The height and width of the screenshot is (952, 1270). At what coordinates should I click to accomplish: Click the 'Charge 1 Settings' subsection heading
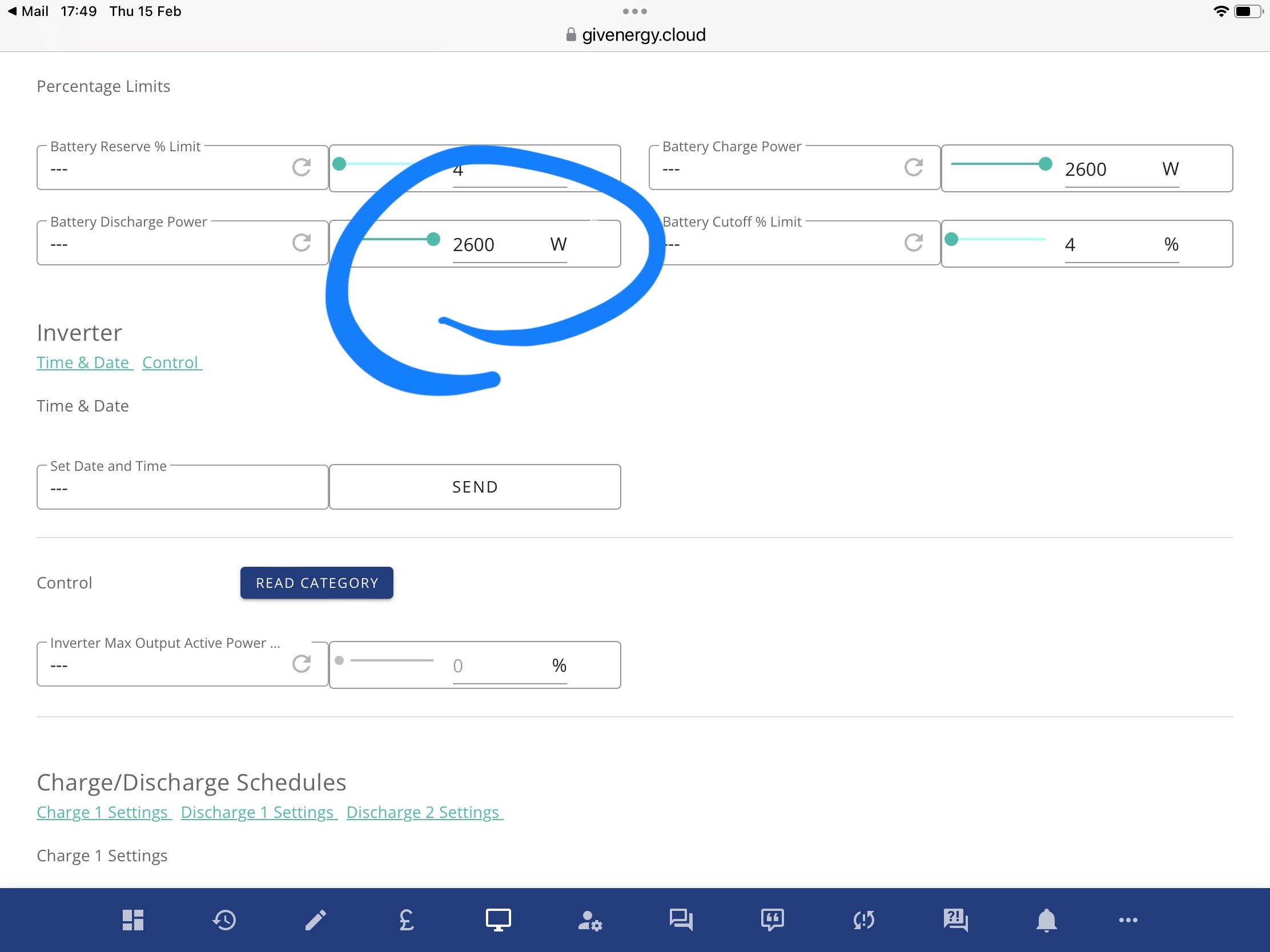click(102, 856)
